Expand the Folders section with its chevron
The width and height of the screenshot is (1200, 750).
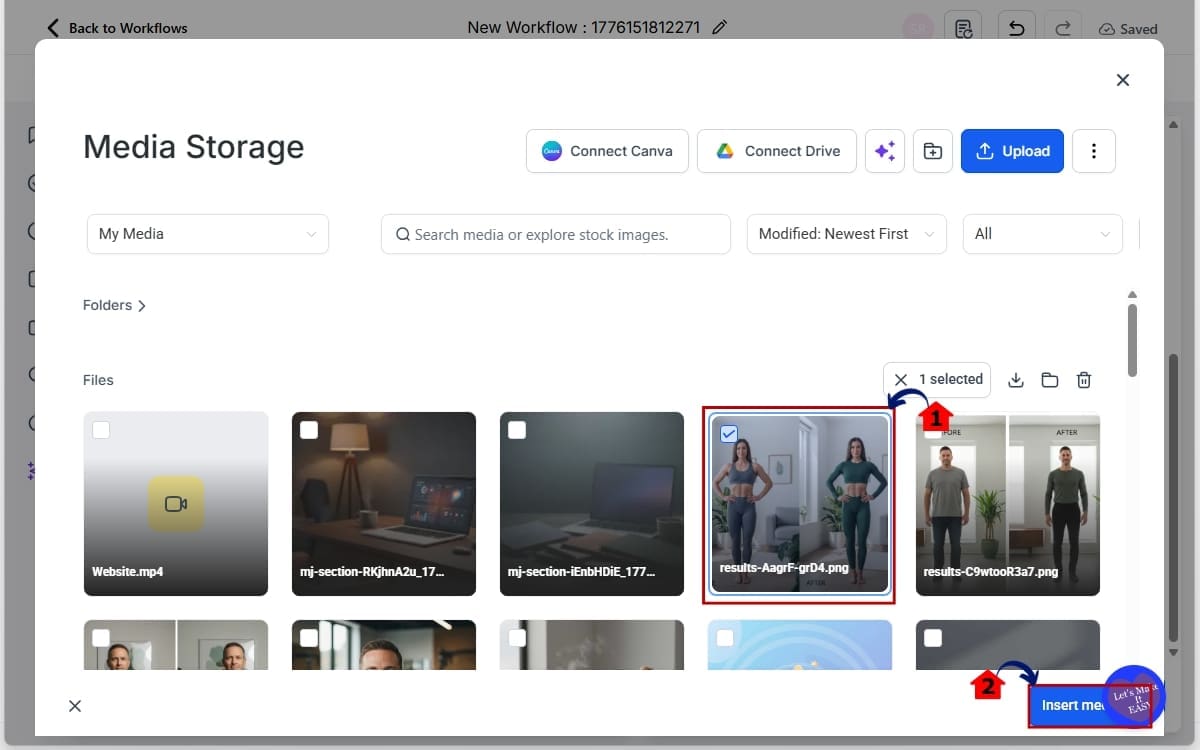pos(141,305)
